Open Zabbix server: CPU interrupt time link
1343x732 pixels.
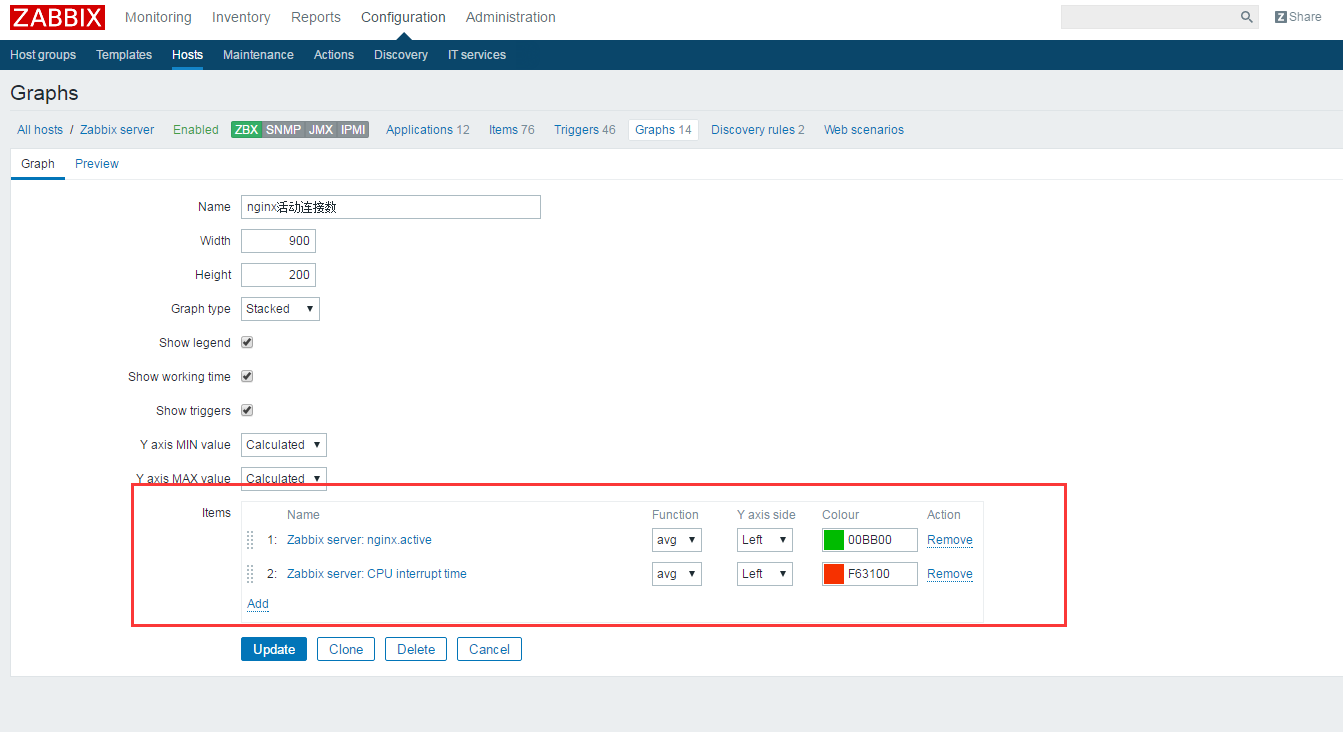click(377, 574)
